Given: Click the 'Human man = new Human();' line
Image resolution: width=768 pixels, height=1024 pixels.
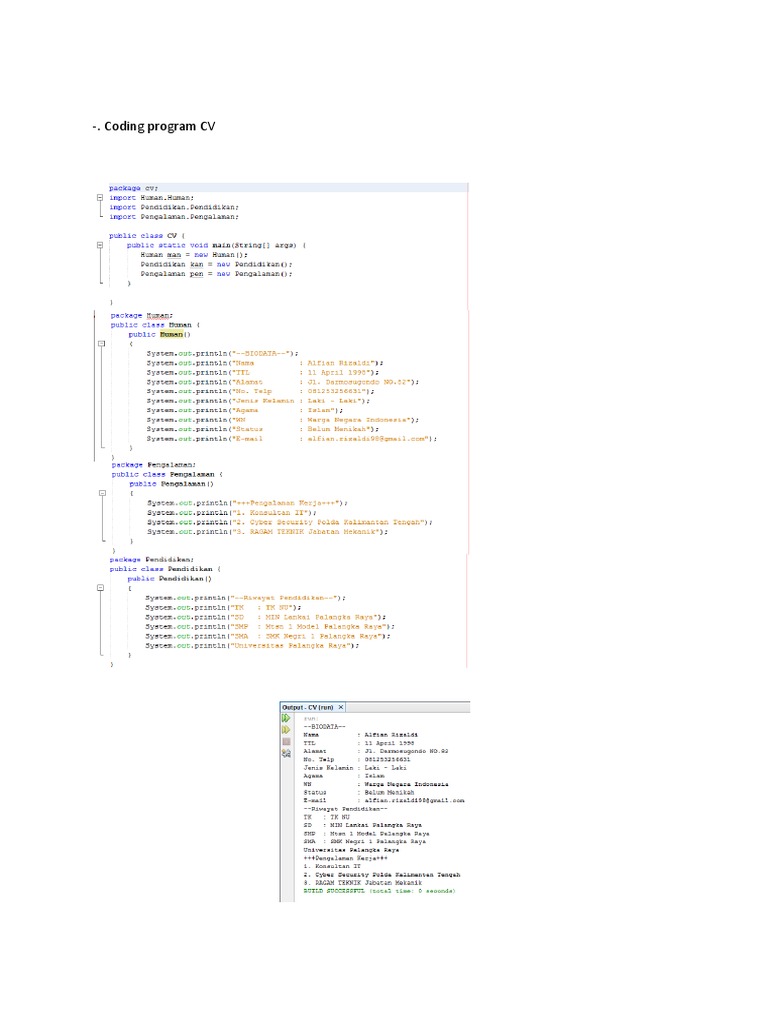Looking at the screenshot, I should tap(194, 255).
